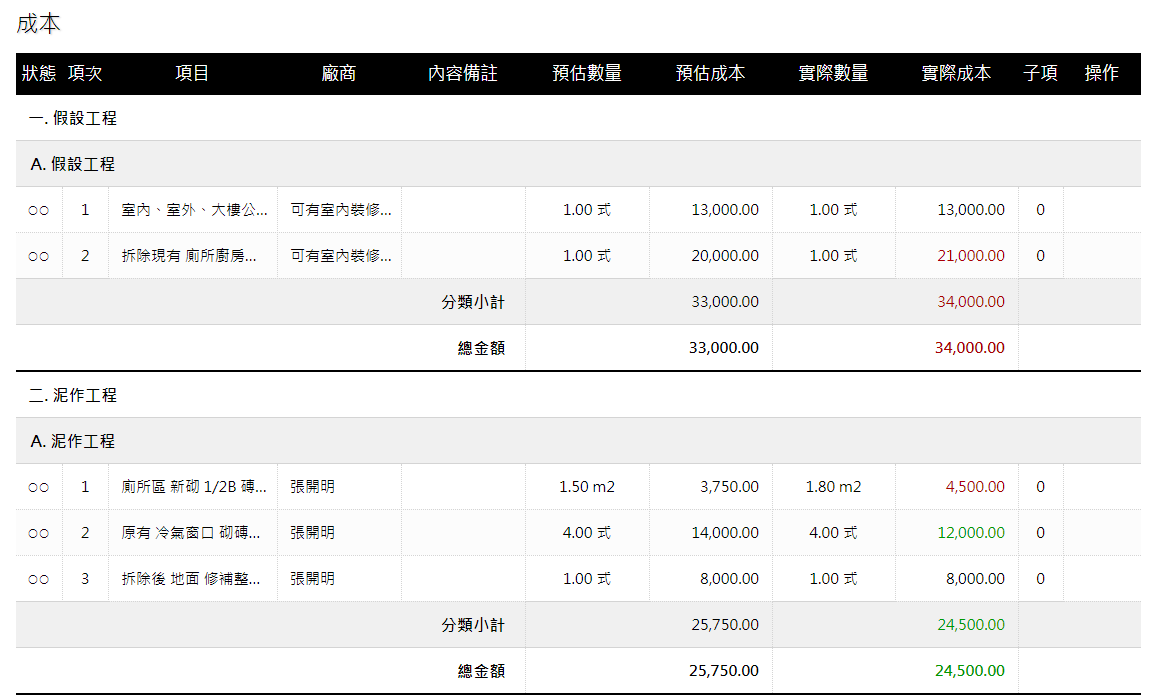Open item 室內、室外、大樓公...
Image resolution: width=1160 pixels, height=700 pixels.
[194, 210]
